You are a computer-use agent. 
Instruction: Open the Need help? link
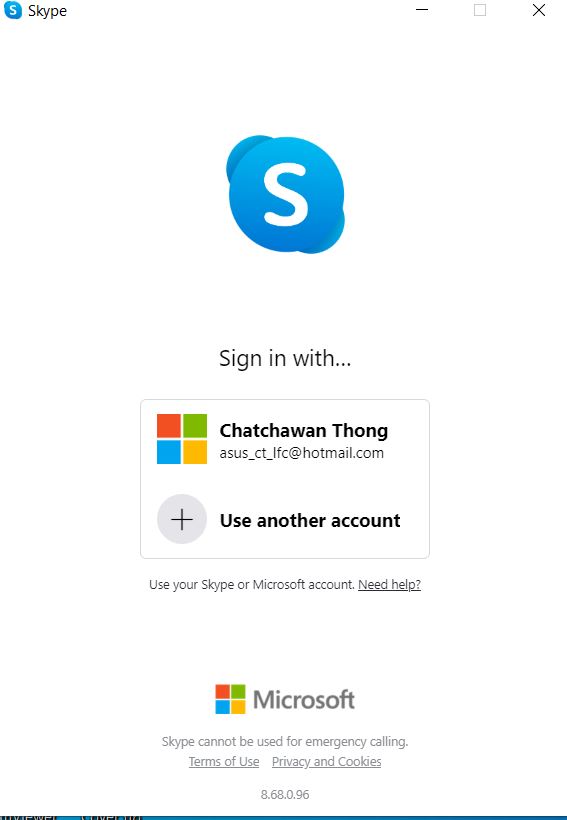(389, 585)
